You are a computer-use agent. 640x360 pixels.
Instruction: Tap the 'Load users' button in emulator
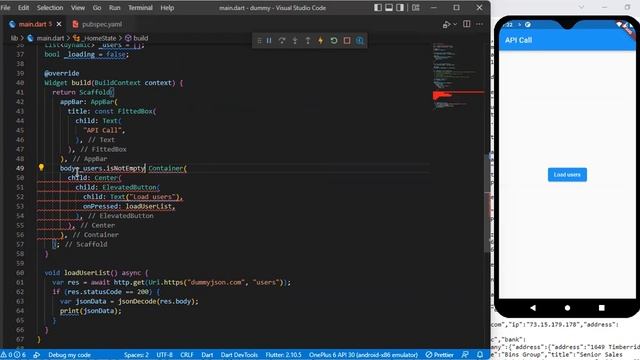point(567,175)
